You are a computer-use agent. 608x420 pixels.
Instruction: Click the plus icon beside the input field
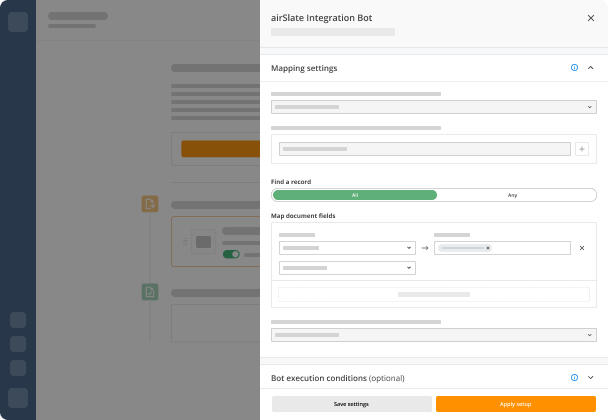pos(582,149)
